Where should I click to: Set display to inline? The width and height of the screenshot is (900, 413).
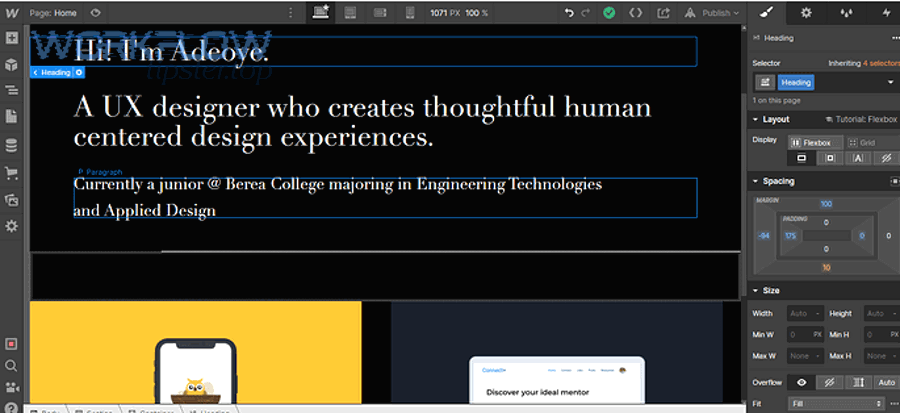tap(858, 158)
